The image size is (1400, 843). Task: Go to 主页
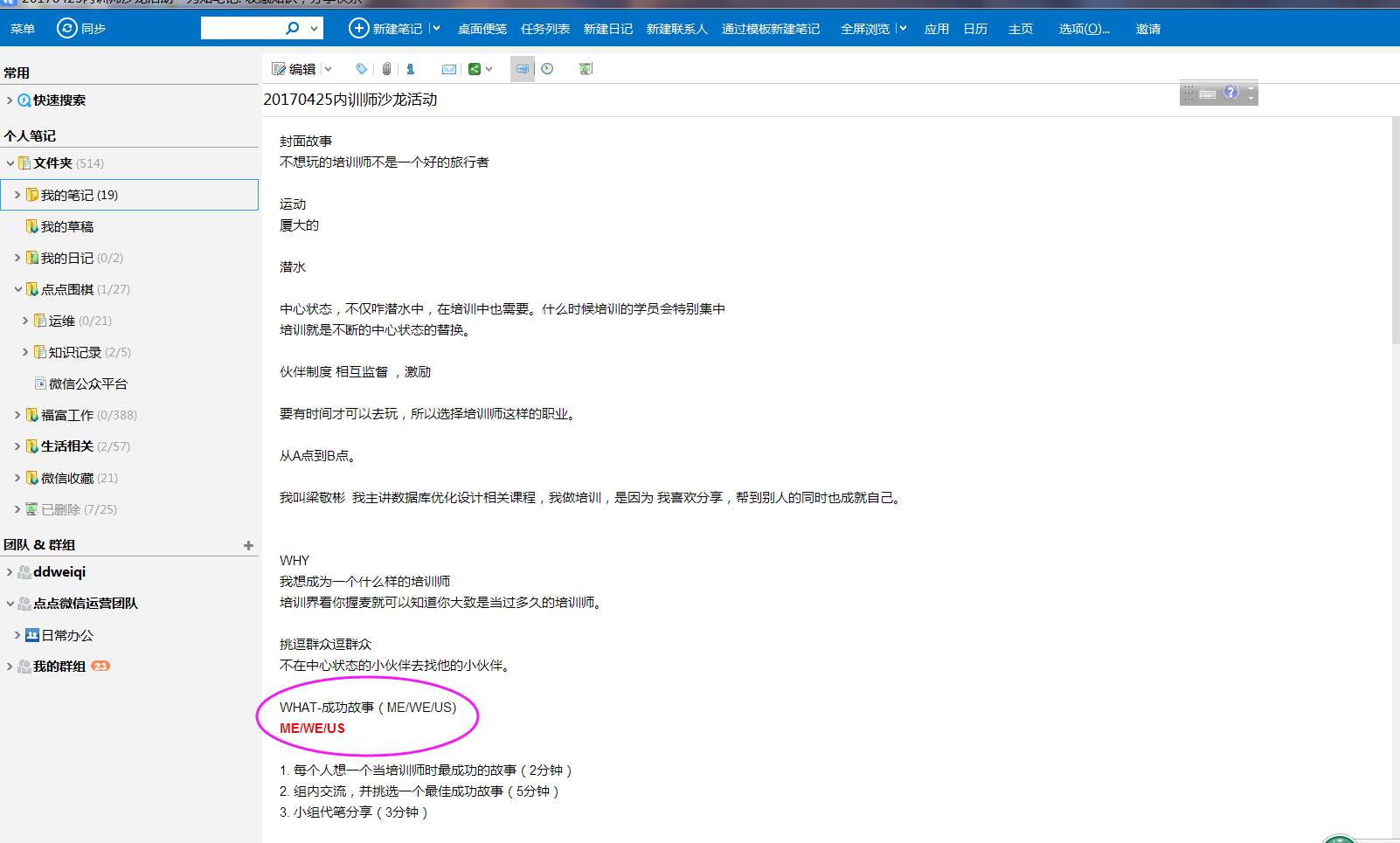click(x=1021, y=29)
